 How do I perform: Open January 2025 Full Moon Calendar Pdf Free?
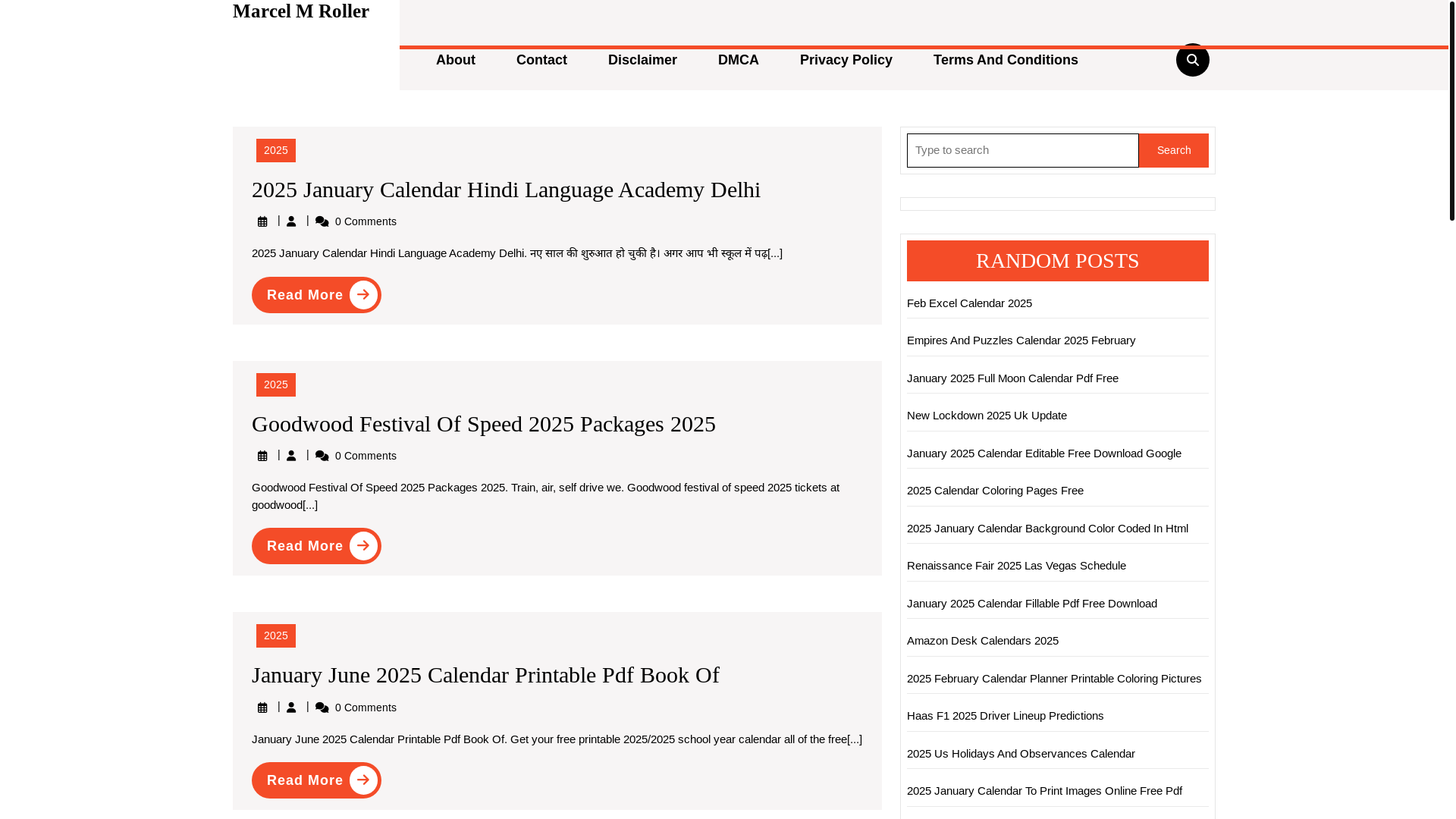point(1012,378)
